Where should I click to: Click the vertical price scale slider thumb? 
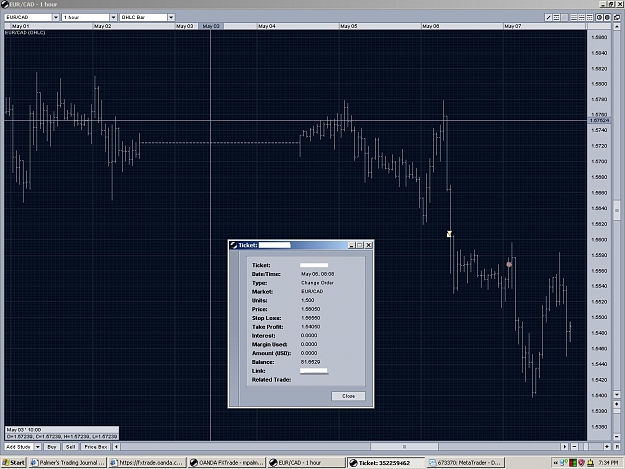617,209
